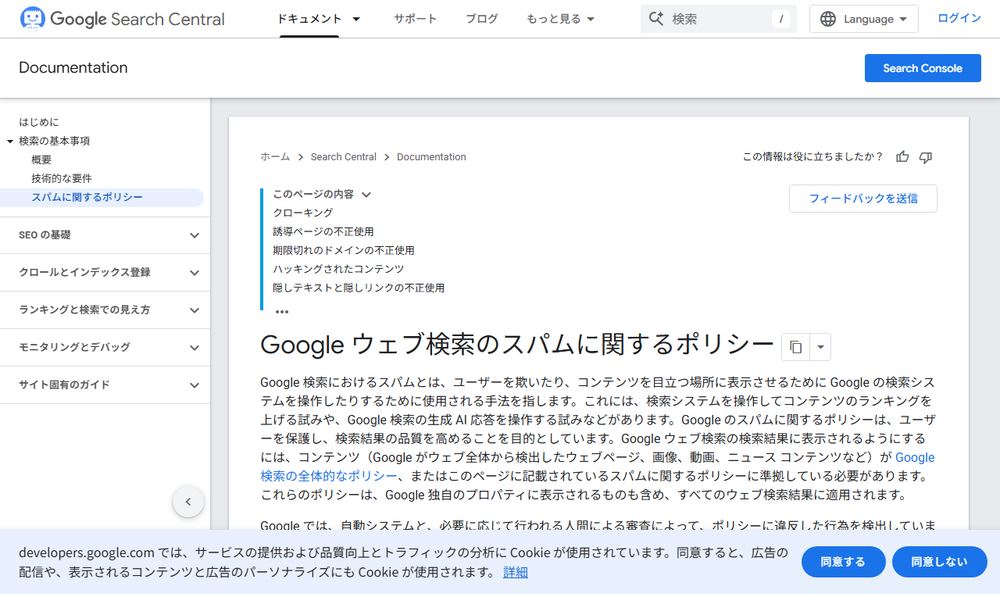
Task: Give thumbs up feedback
Action: point(902,157)
